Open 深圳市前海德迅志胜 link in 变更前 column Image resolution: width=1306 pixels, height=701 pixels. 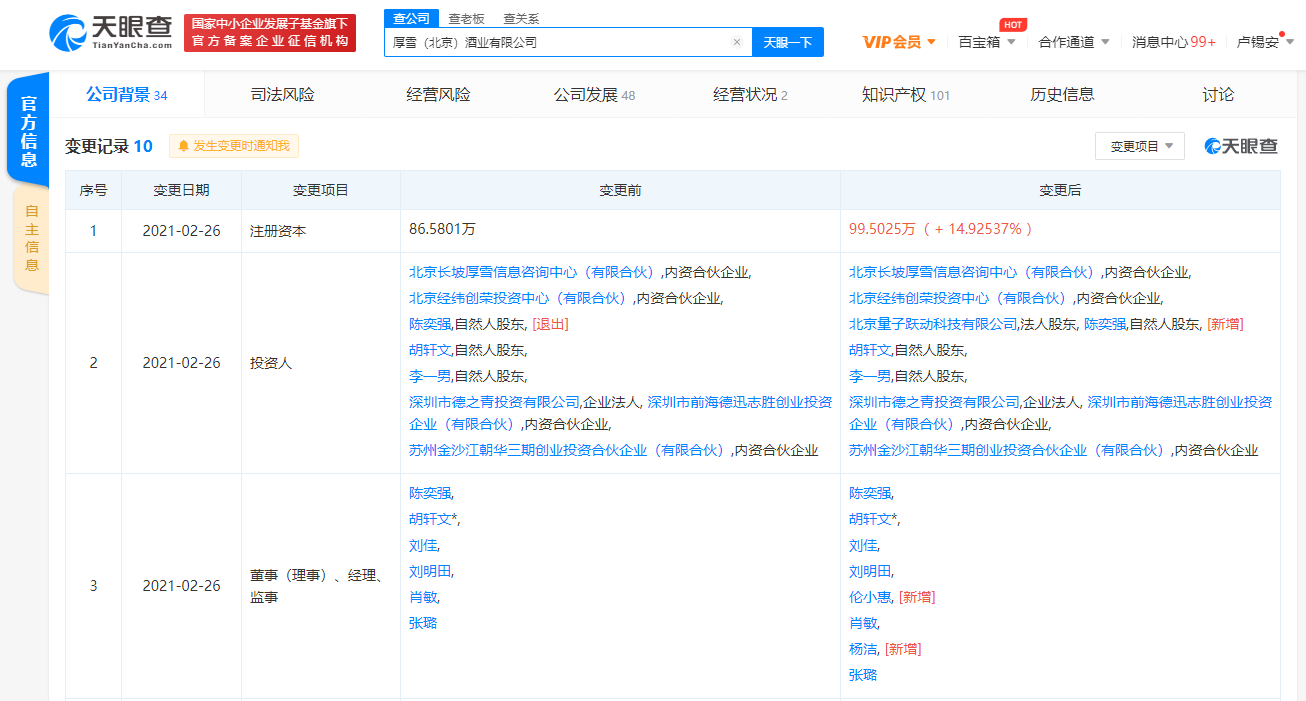620,413
